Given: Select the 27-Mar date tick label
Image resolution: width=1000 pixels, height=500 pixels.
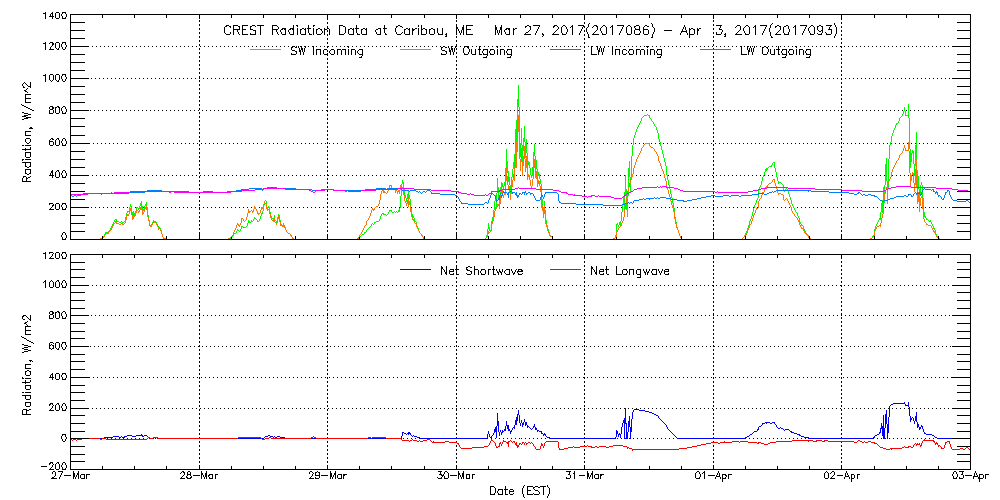Looking at the screenshot, I should click(71, 477).
